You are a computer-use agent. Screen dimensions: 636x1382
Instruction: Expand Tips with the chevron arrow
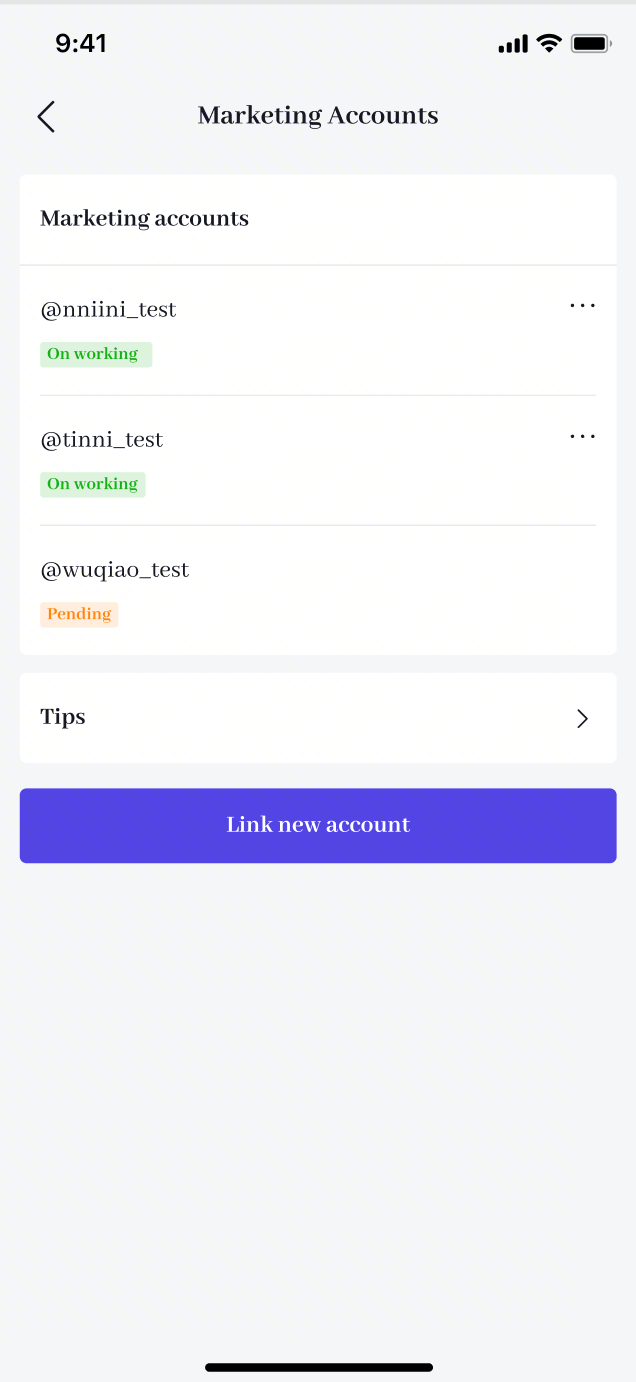coord(582,718)
